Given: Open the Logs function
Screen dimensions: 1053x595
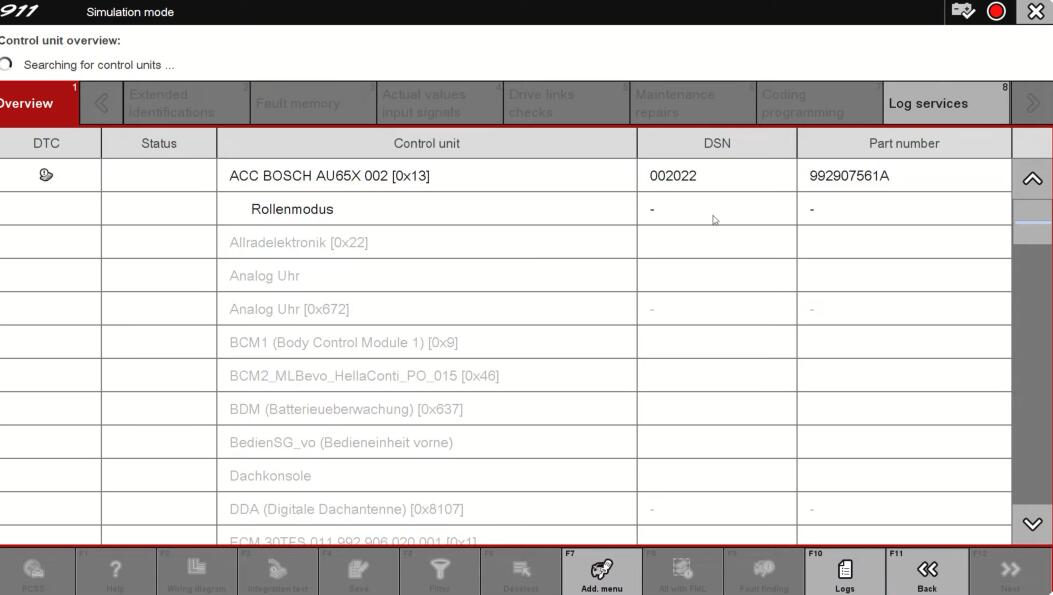Looking at the screenshot, I should point(845,572).
